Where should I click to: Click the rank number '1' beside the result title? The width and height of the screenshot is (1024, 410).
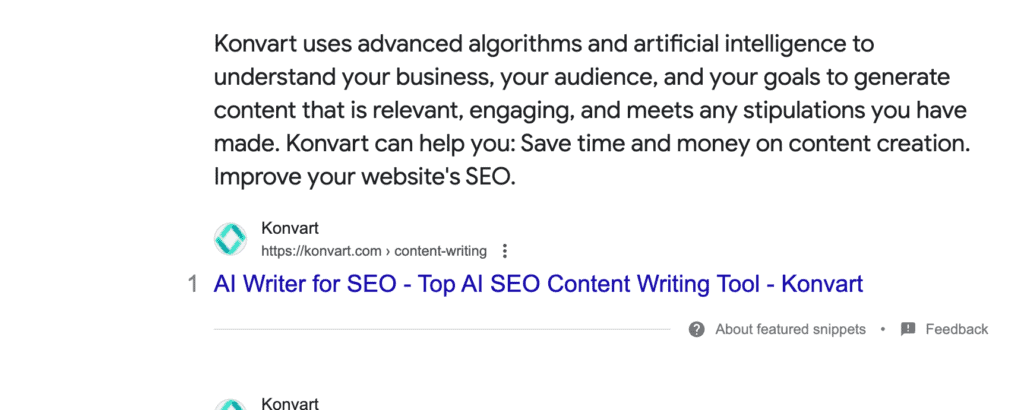192,284
